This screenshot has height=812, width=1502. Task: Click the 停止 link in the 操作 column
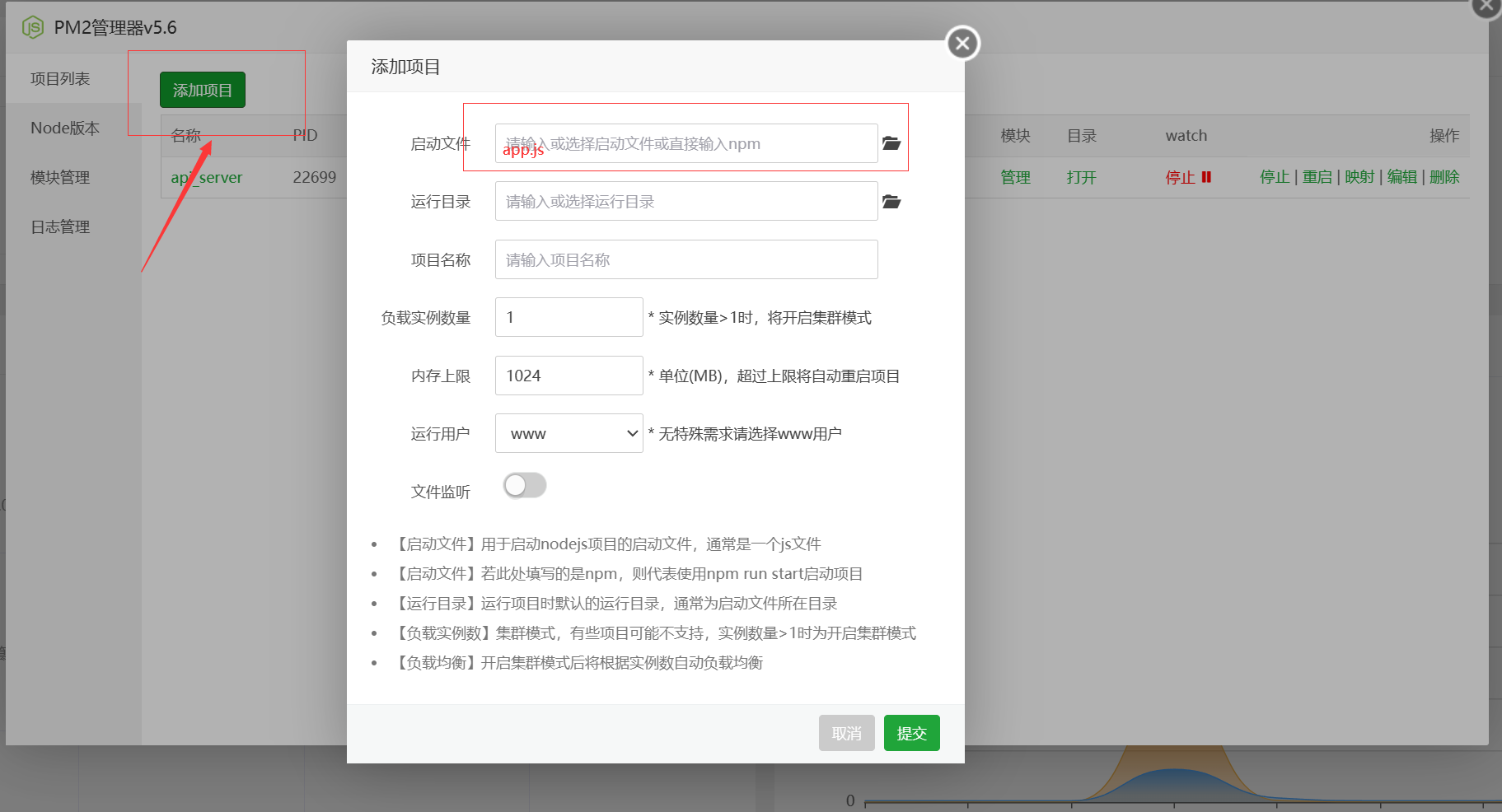pos(1275,177)
